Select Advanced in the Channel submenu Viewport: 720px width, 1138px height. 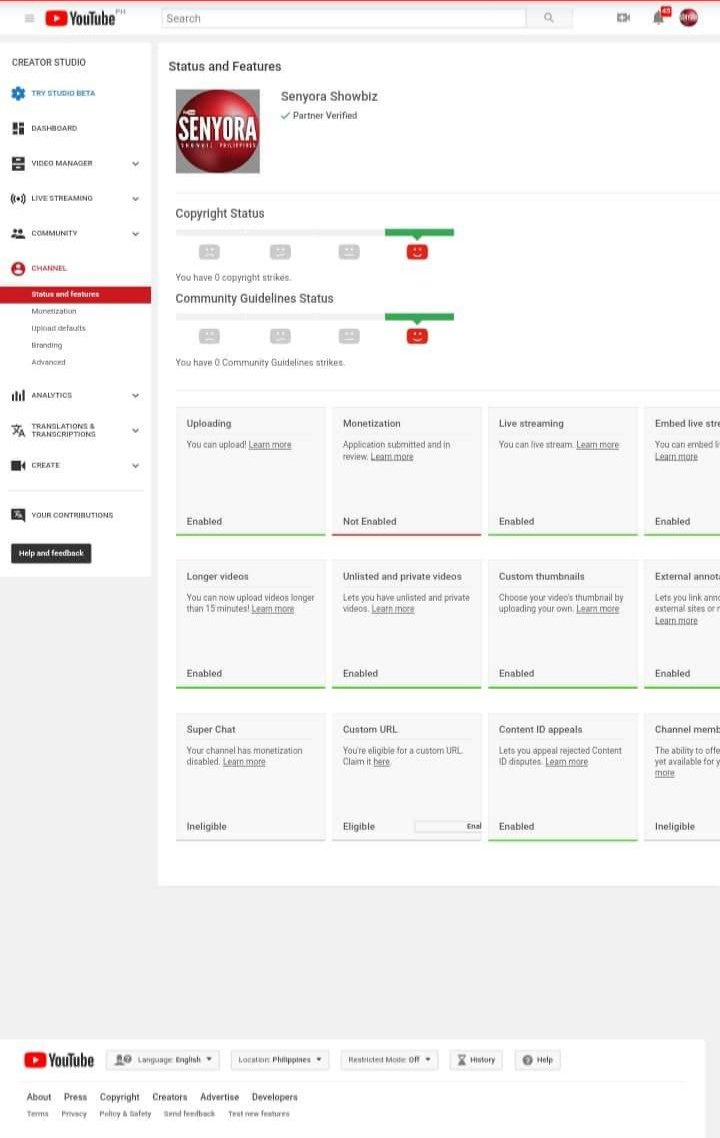pyautogui.click(x=48, y=362)
